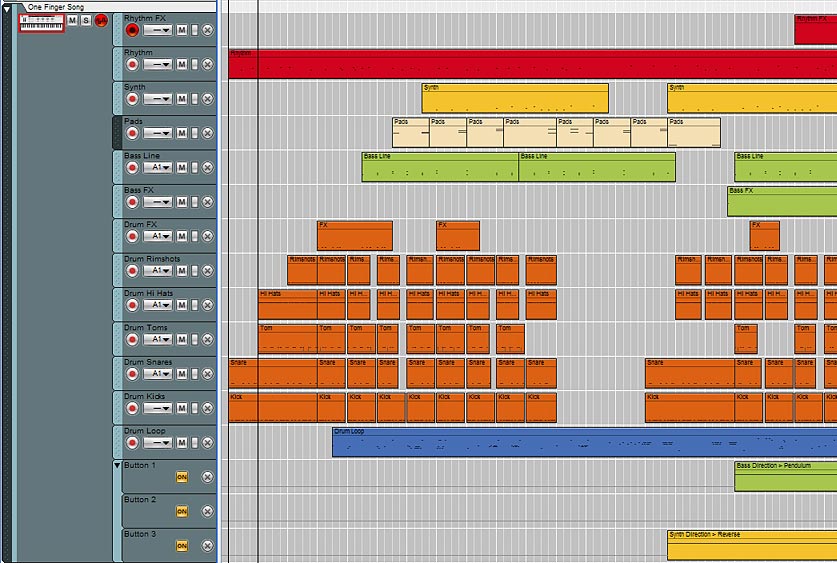Enable record on the Drum FX lane
This screenshot has height=563, width=837.
(x=132, y=236)
